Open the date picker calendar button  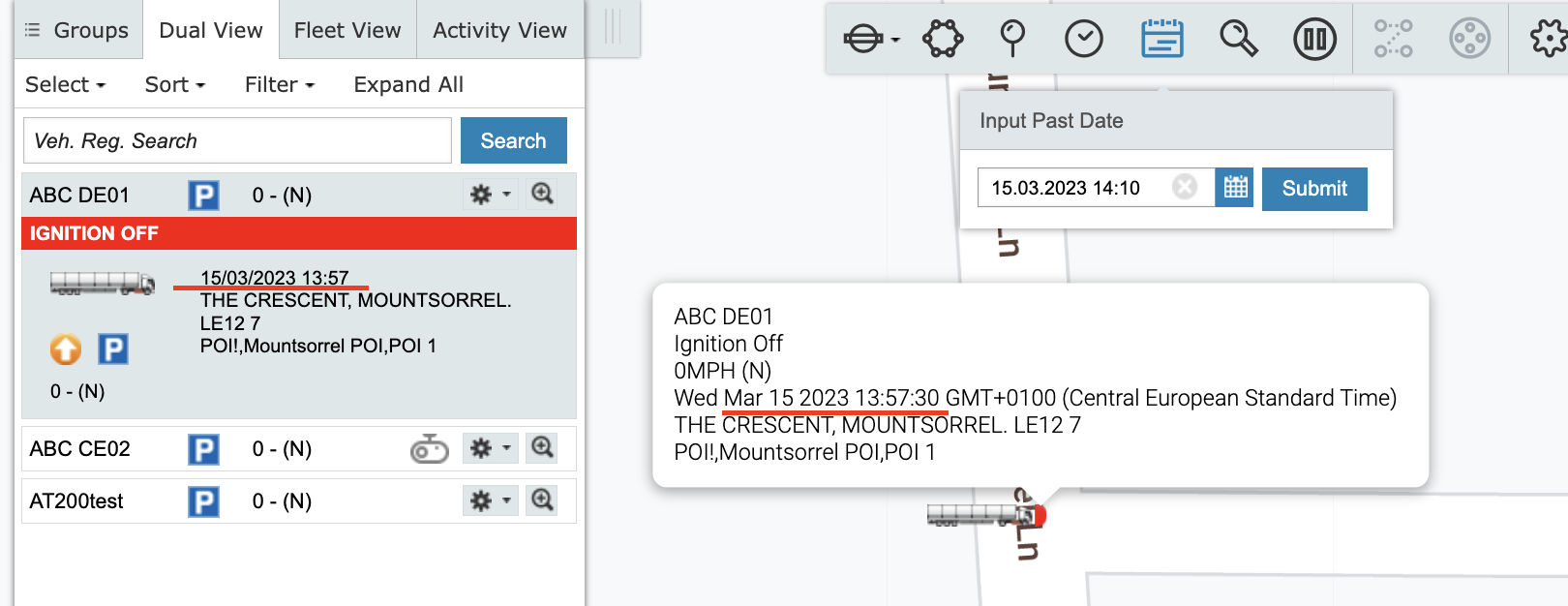tap(1235, 188)
